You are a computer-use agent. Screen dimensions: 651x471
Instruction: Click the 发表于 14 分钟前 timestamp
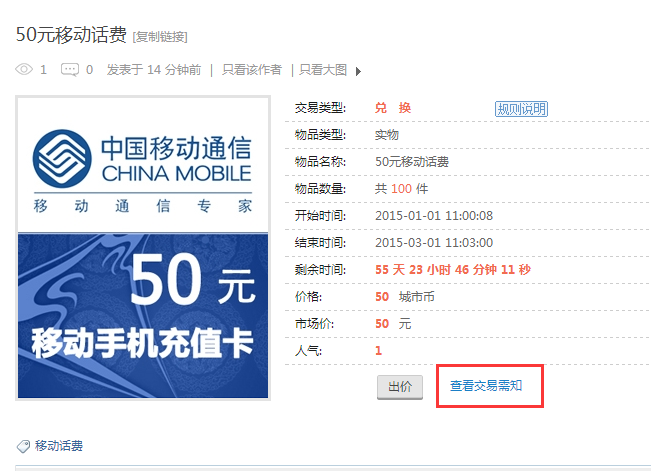pos(154,69)
